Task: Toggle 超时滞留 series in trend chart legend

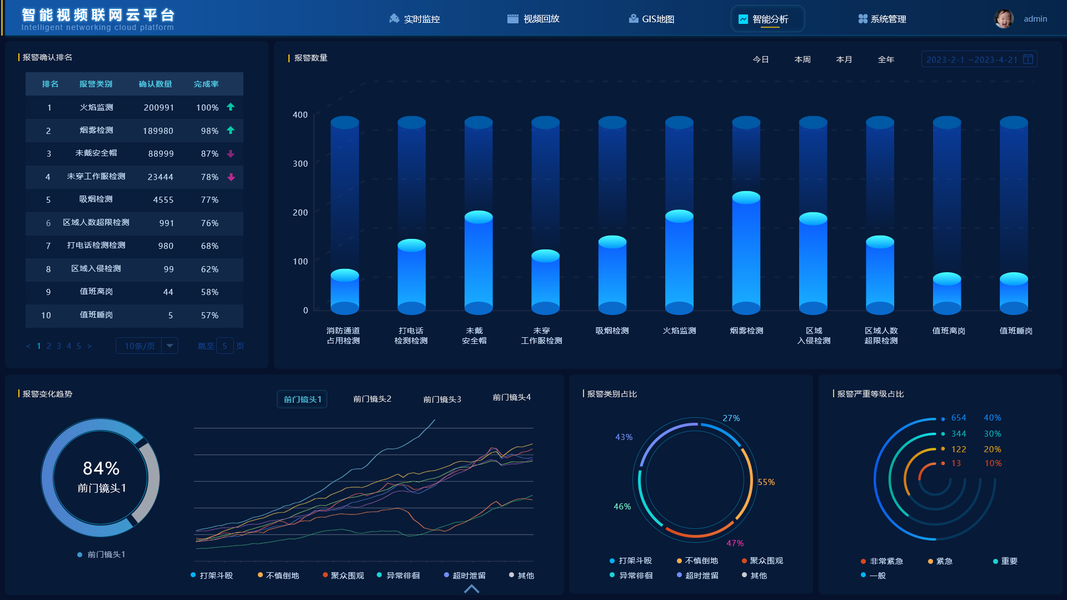Action: 465,576
